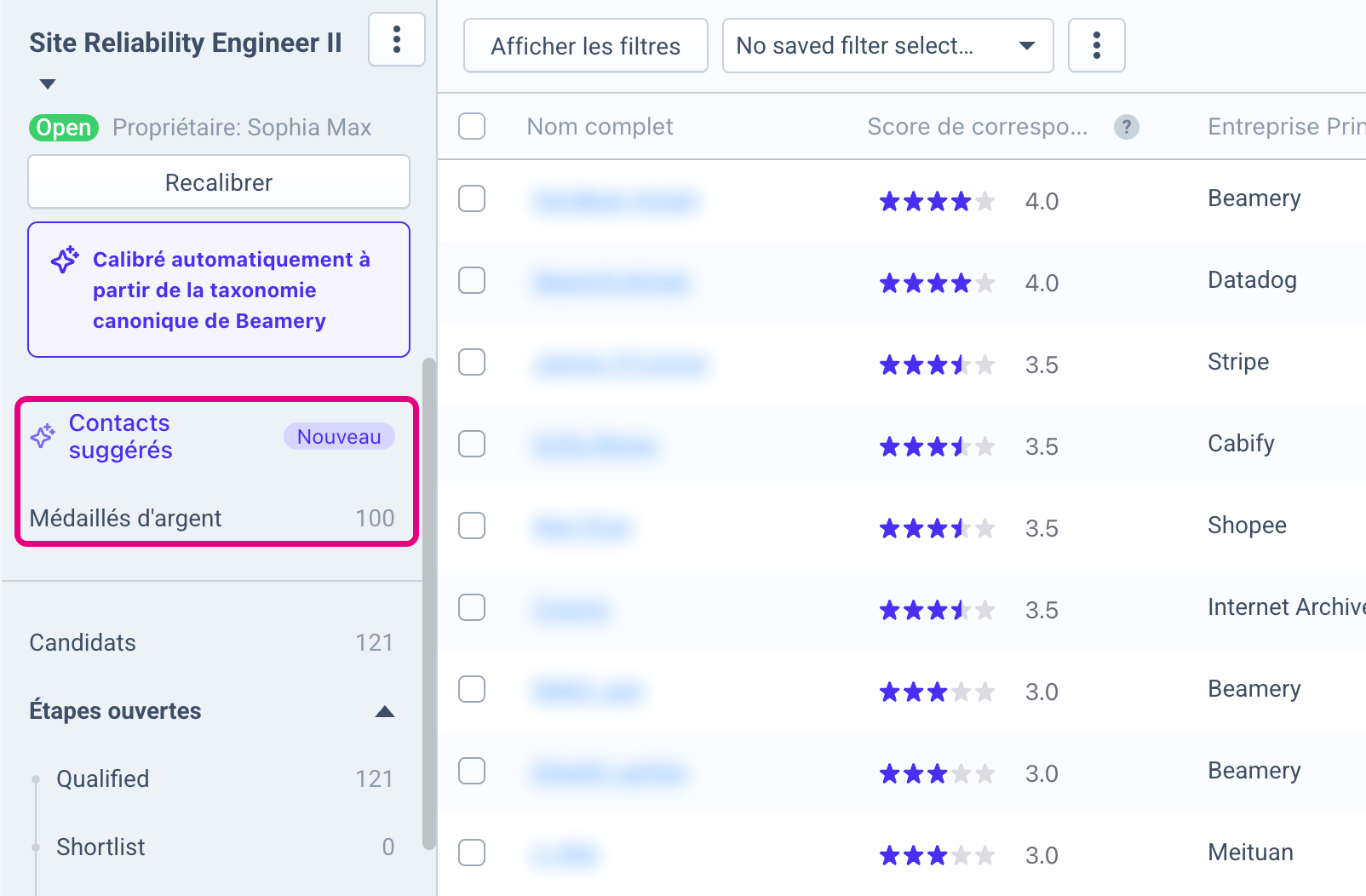Open the saved filter dropdown
Screen dimensions: 1366x896
[x=888, y=46]
